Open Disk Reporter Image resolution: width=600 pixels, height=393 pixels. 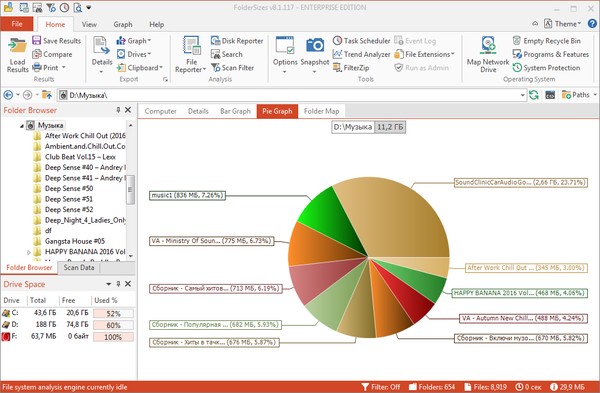click(x=237, y=41)
